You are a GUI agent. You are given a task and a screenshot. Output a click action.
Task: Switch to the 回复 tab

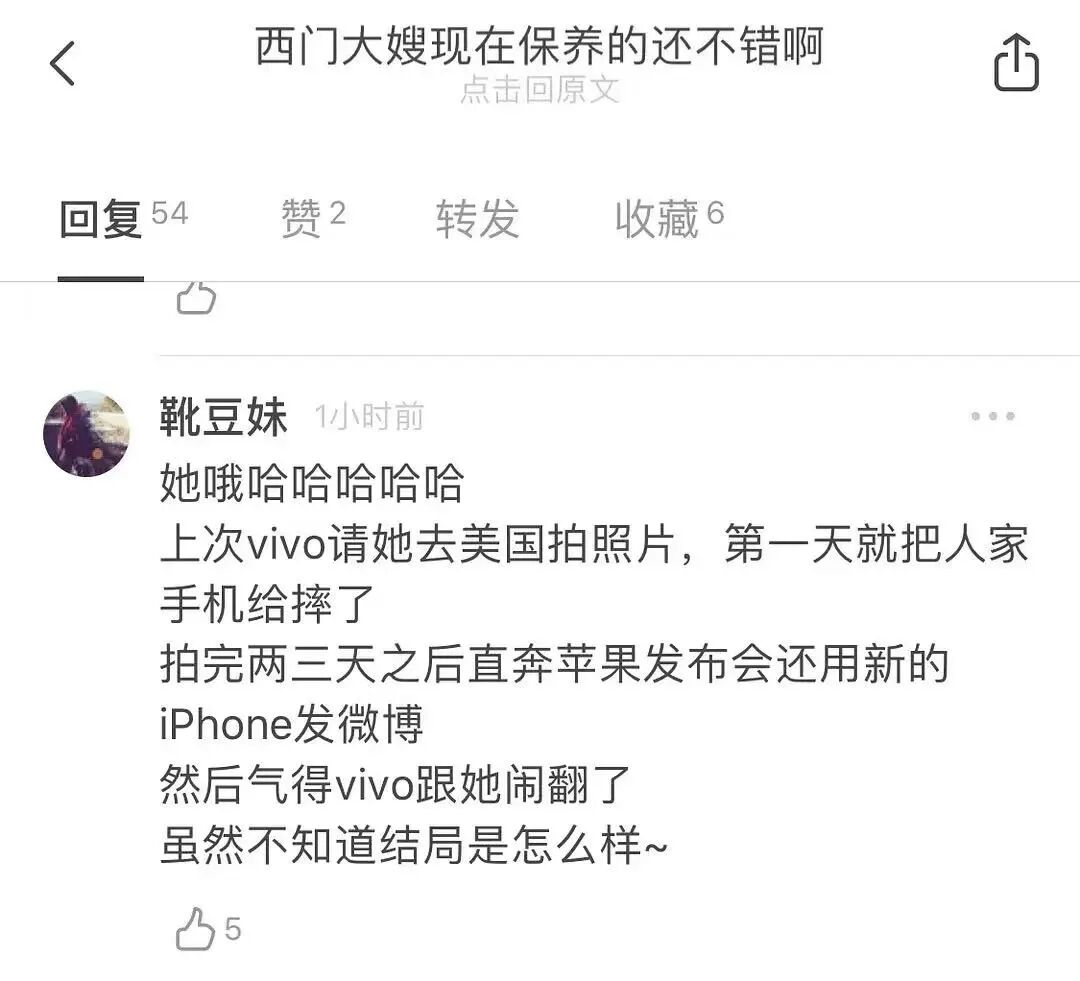click(x=101, y=219)
